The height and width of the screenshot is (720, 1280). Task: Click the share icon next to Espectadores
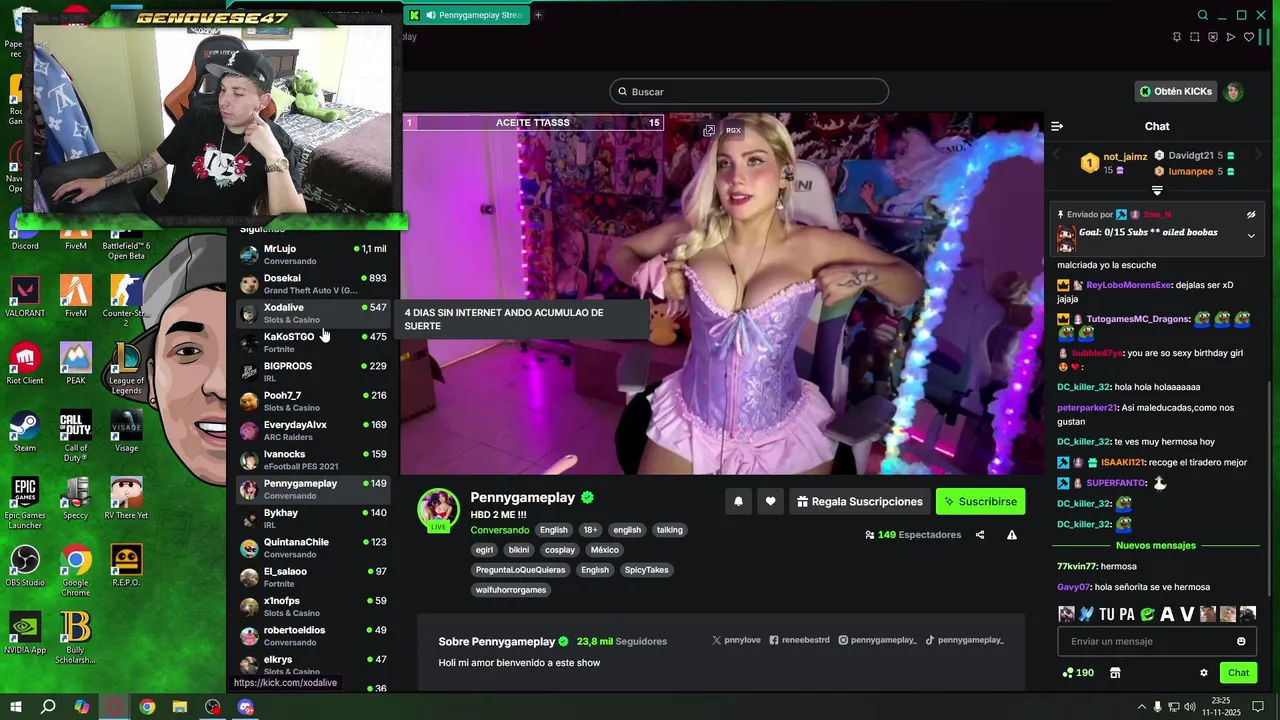(980, 535)
